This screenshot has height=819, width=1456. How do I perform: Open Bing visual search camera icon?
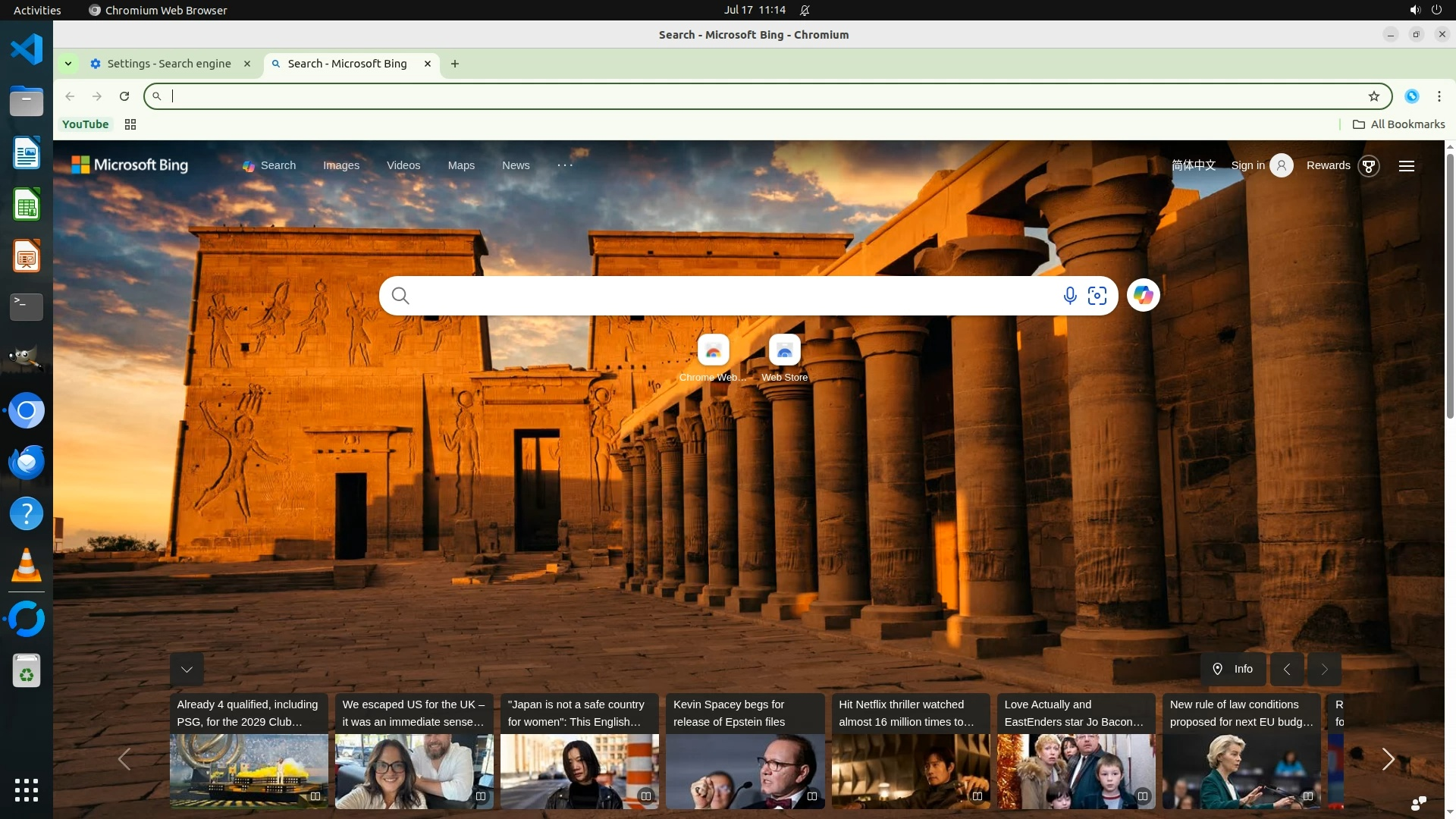[1097, 296]
